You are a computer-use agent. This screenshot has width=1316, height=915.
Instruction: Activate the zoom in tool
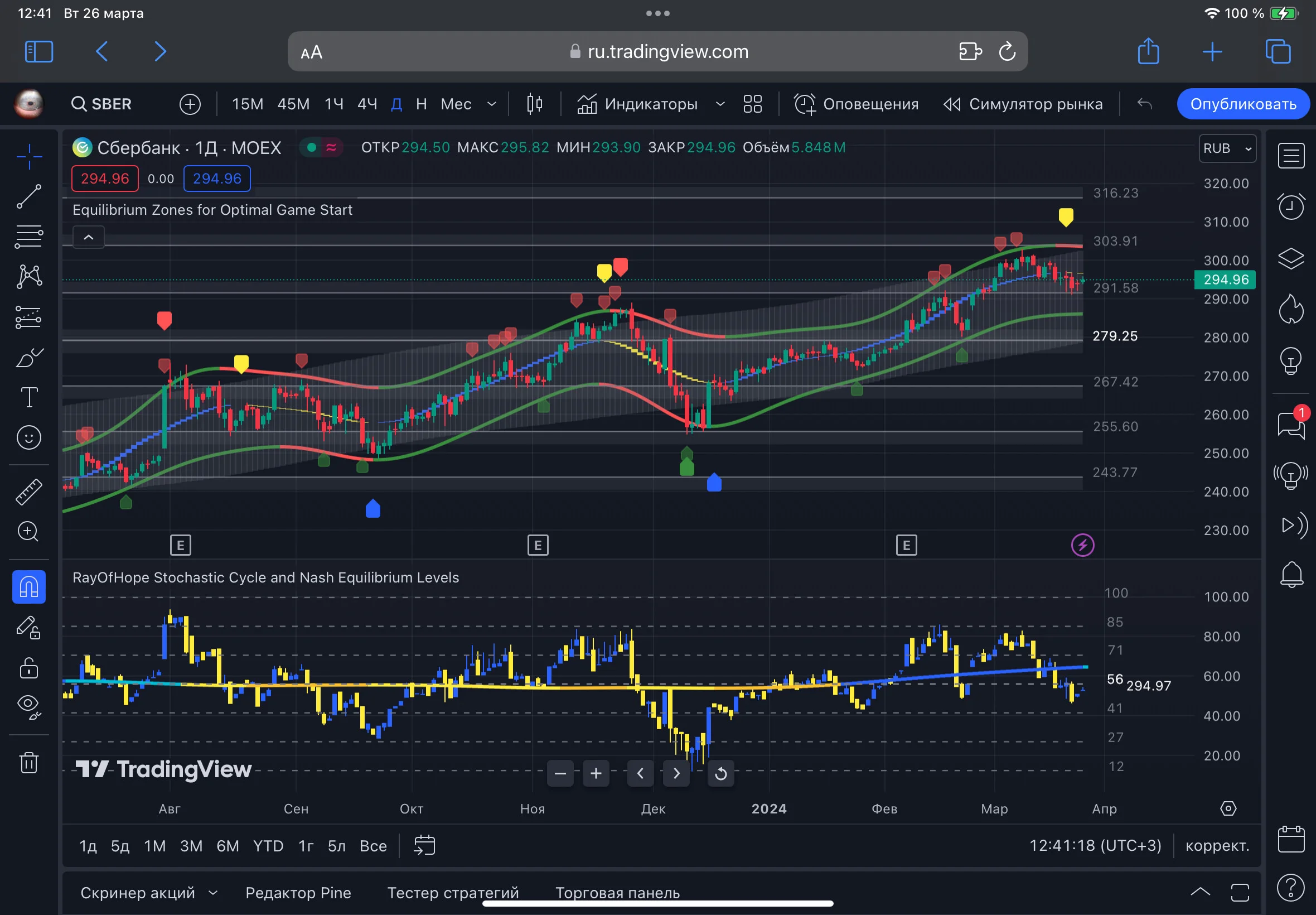28,532
